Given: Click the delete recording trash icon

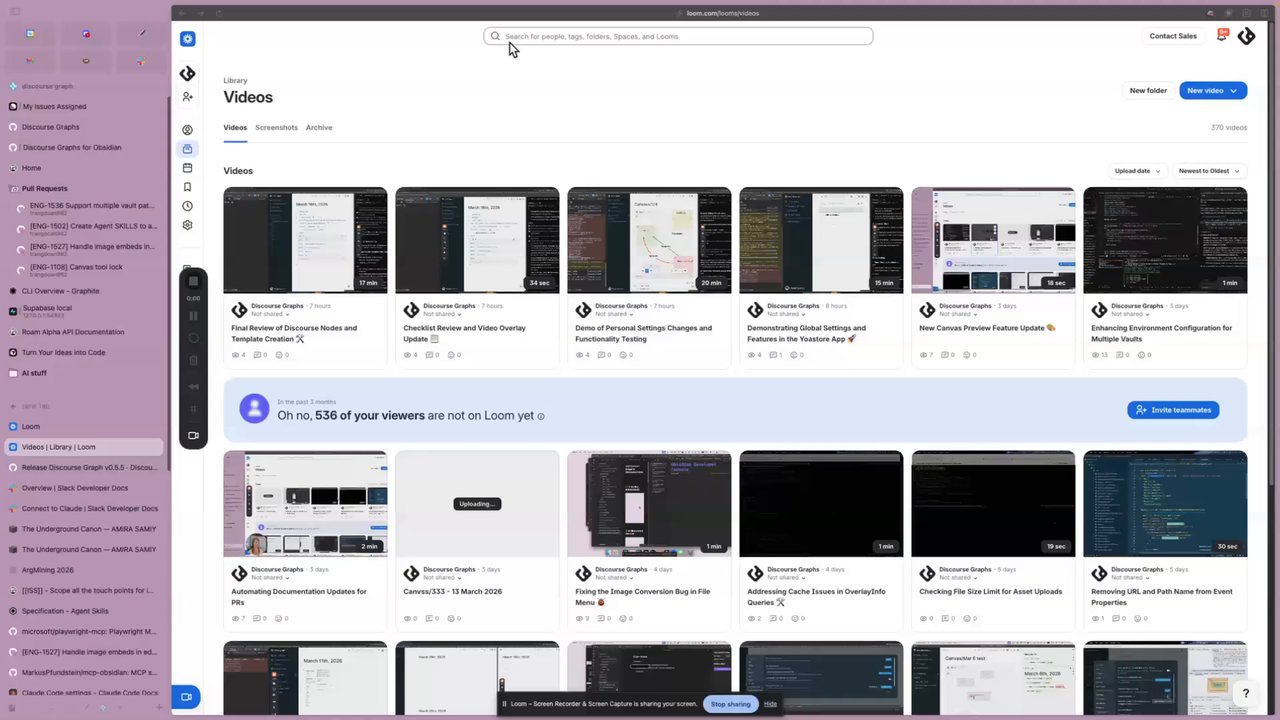Looking at the screenshot, I should (194, 360).
